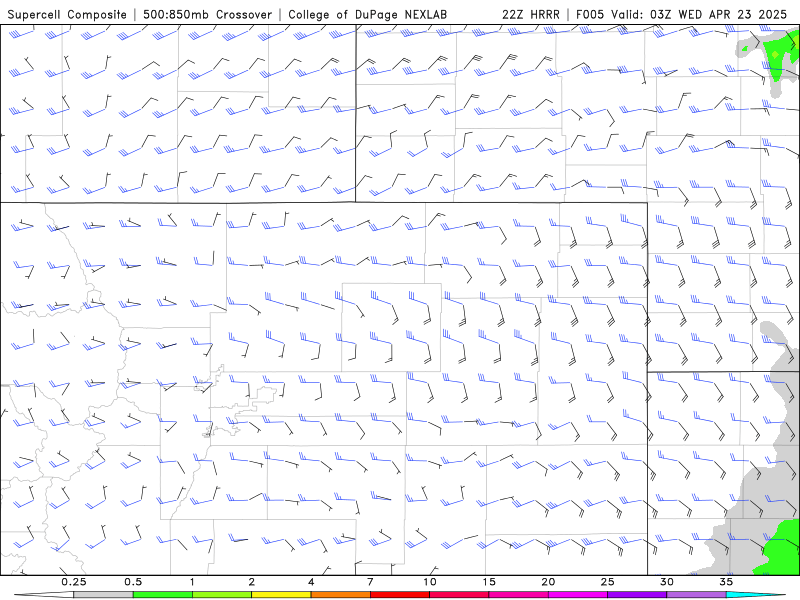Viewport: 800px width, 600px height.
Task: Click the '25' legend value
Action: (x=607, y=582)
